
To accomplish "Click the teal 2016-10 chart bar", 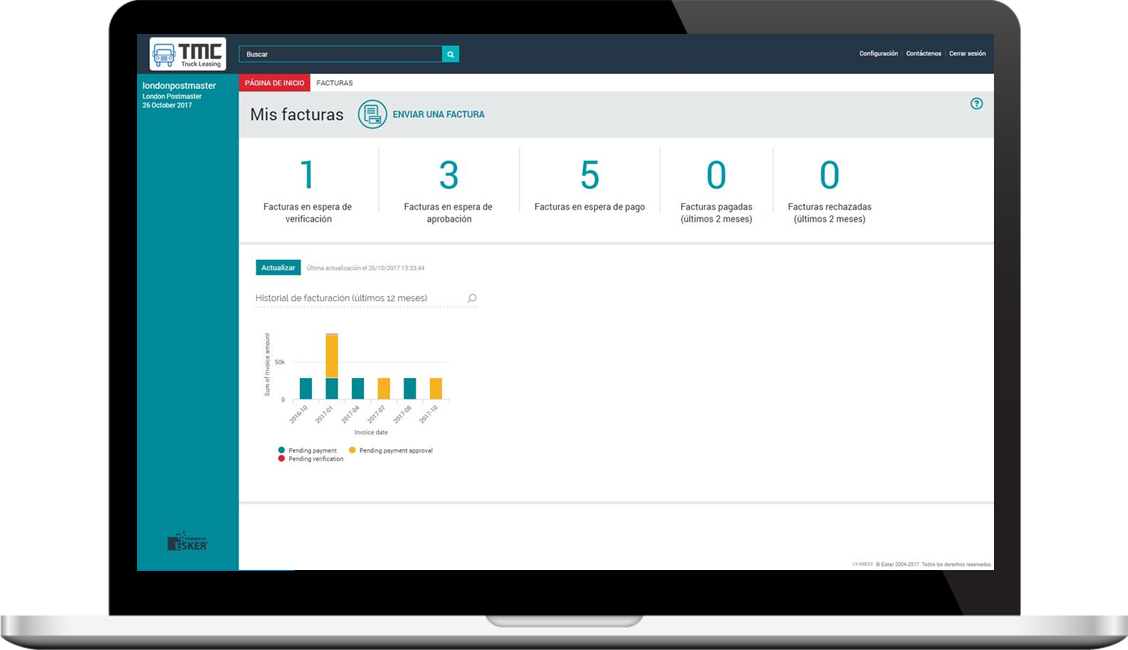I will 306,388.
